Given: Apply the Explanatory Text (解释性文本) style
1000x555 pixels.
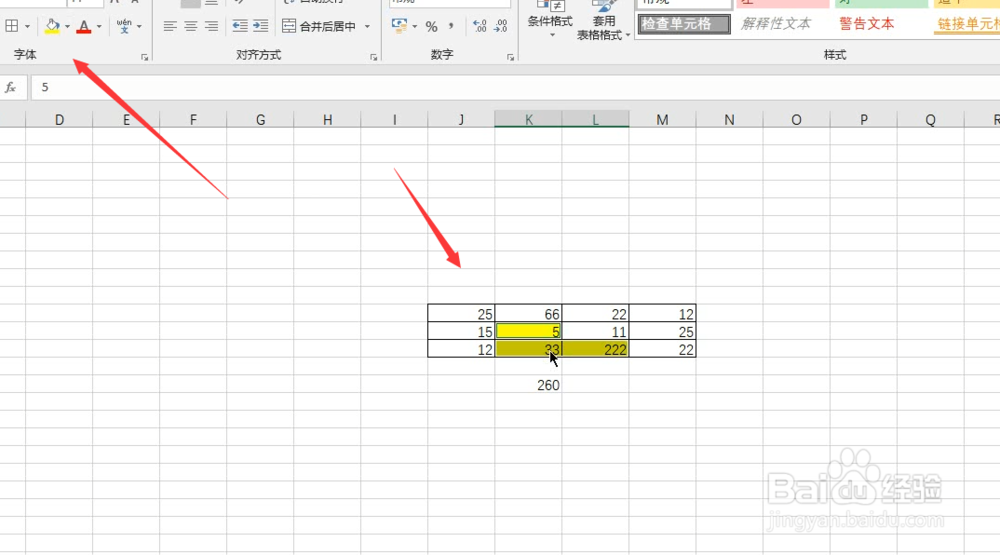Looking at the screenshot, I should (x=776, y=24).
